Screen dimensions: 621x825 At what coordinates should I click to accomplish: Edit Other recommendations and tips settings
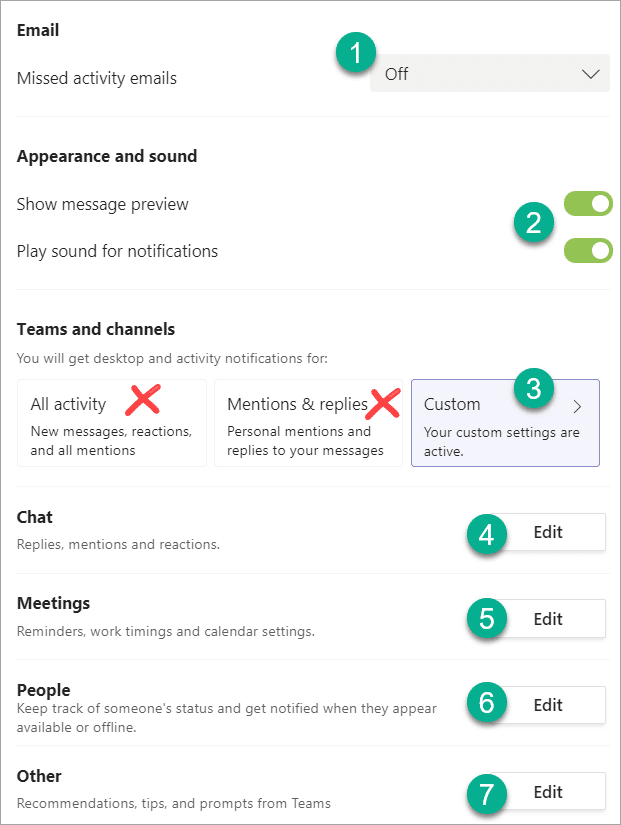click(x=548, y=791)
